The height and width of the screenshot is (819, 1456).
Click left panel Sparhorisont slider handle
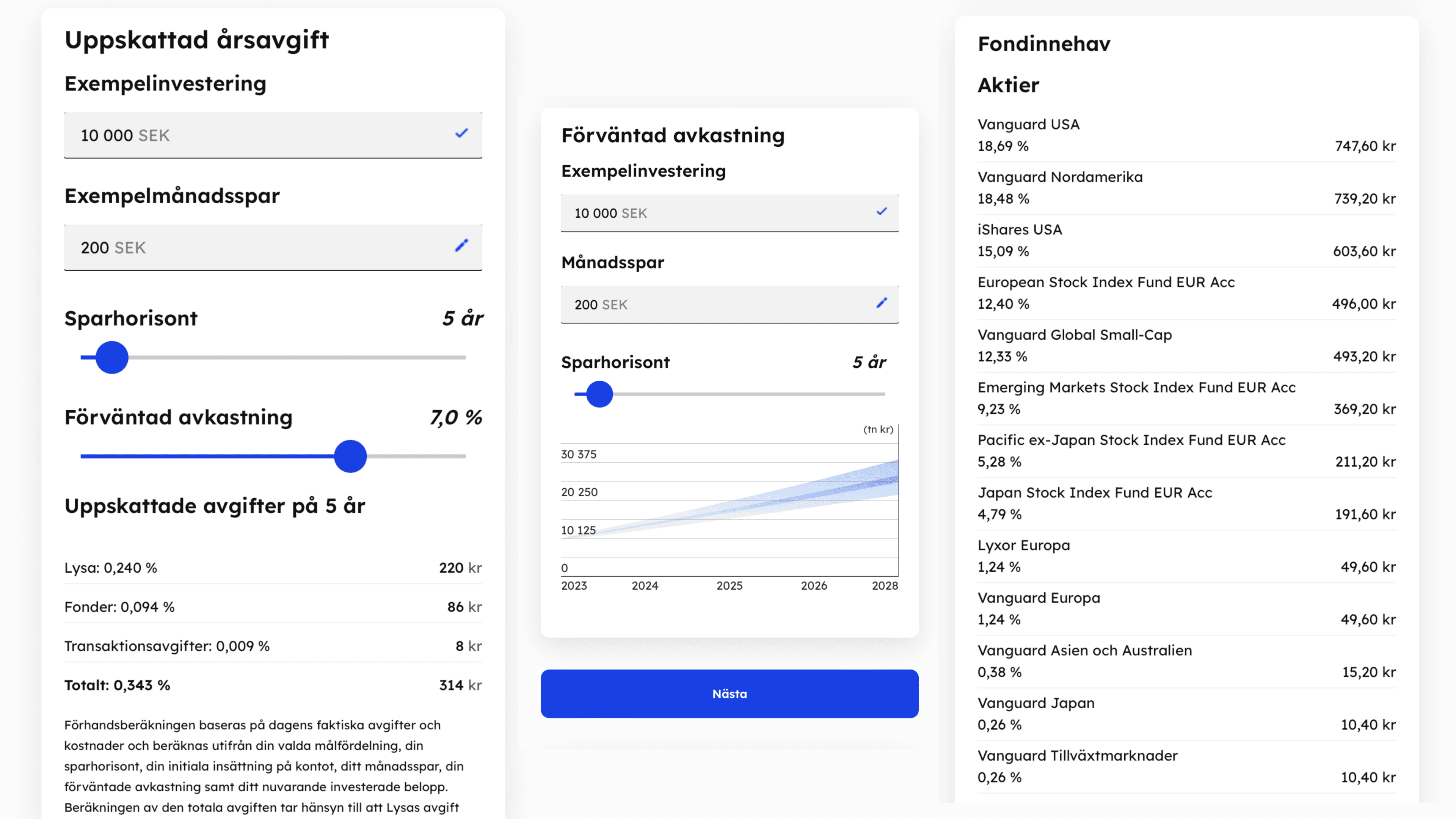click(112, 357)
